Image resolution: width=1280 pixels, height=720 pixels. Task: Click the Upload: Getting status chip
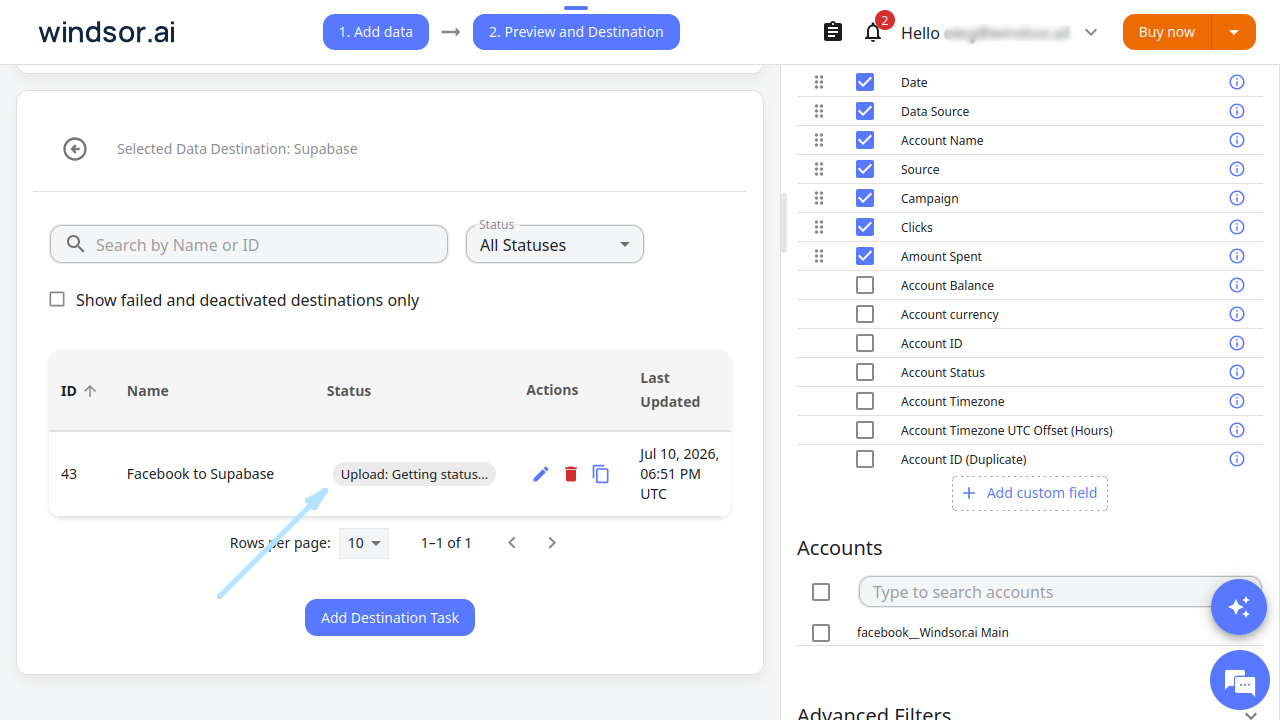click(x=414, y=474)
